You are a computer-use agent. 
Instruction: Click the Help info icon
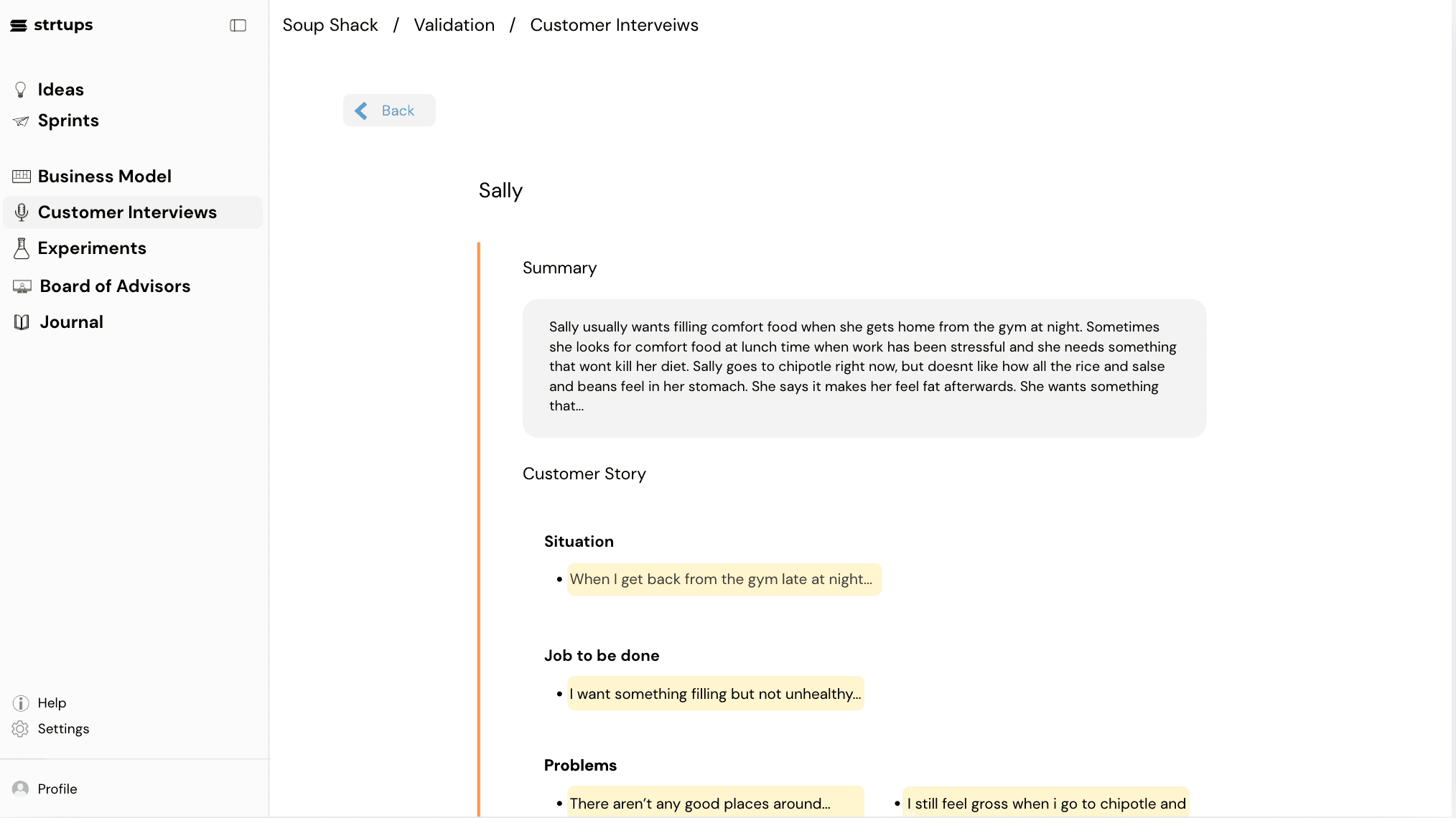[20, 702]
